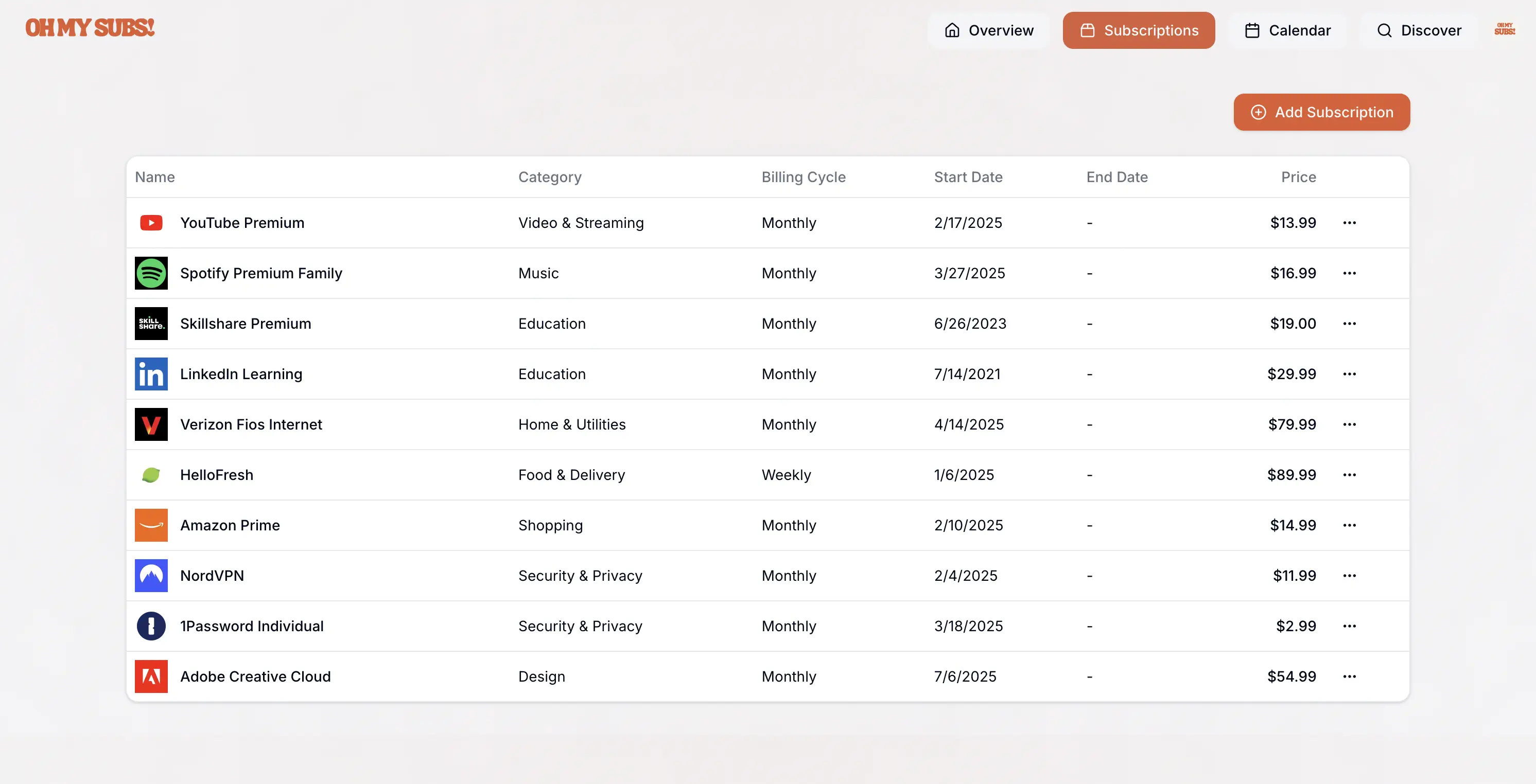Click the $13.99 price value
Viewport: 1536px width, 784px height.
tap(1293, 223)
